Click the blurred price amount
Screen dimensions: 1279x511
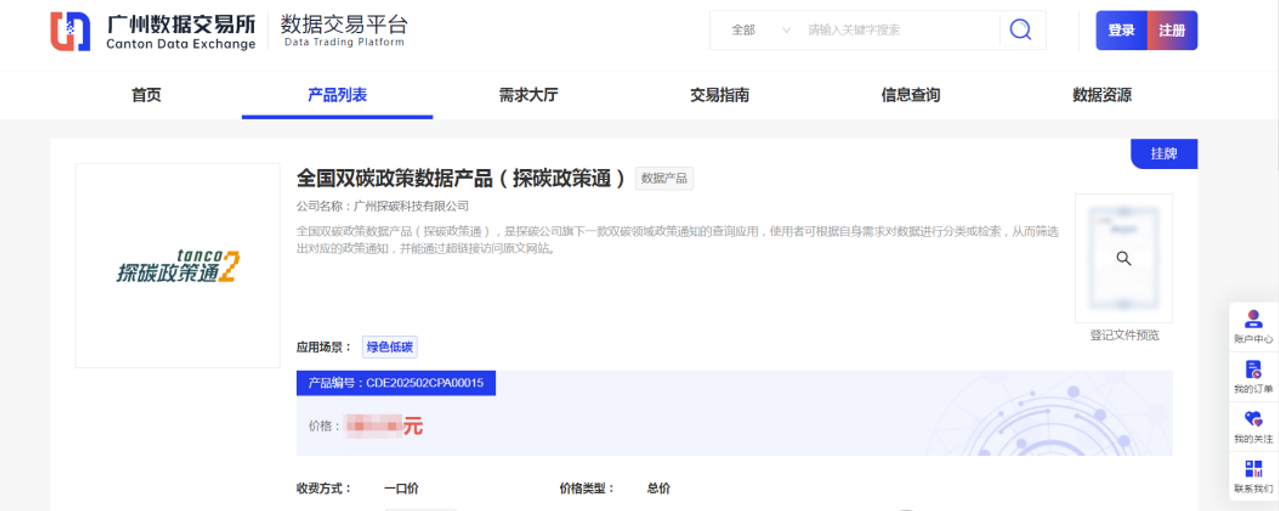373,426
